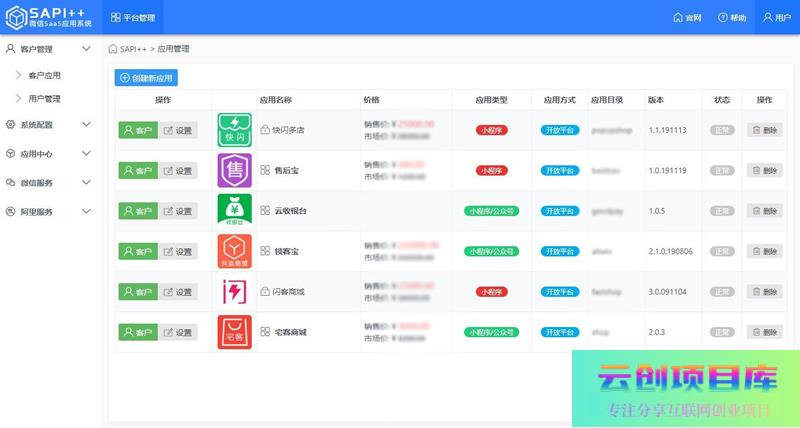This screenshot has height=428, width=800.
Task: Click version 2.1.0.190806 text
Action: tap(670, 251)
